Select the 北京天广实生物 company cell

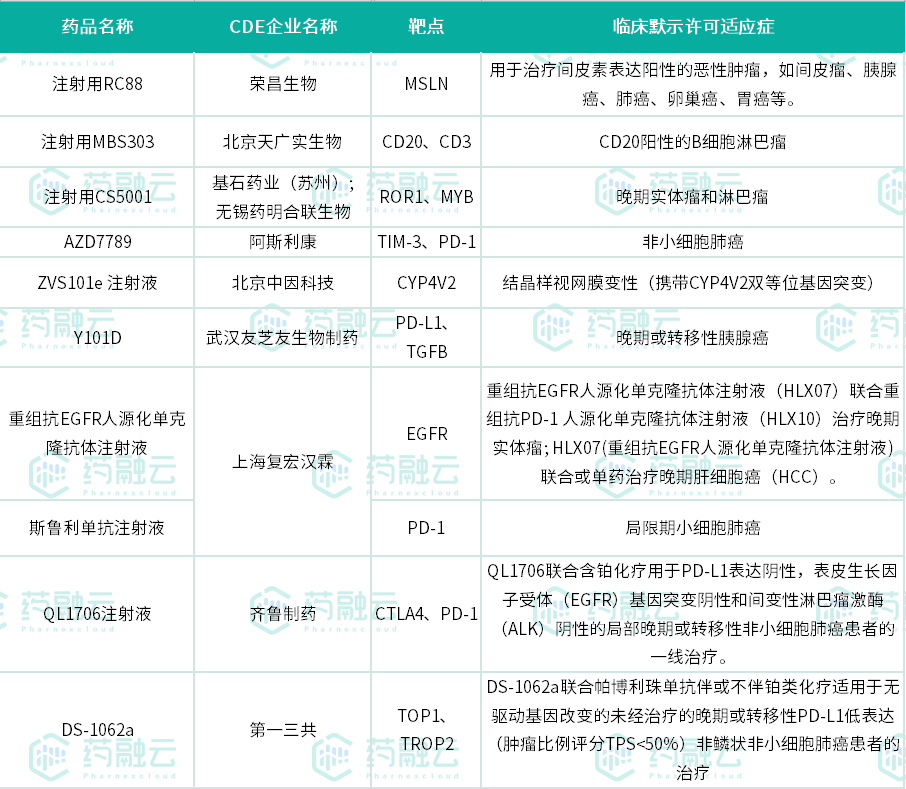pos(283,142)
